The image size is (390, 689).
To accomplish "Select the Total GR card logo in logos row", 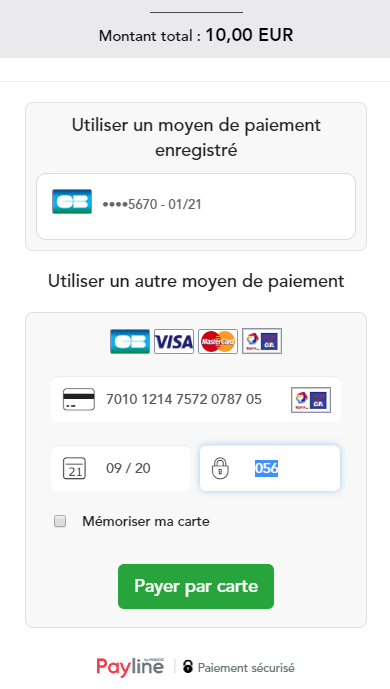I will click(x=262, y=341).
